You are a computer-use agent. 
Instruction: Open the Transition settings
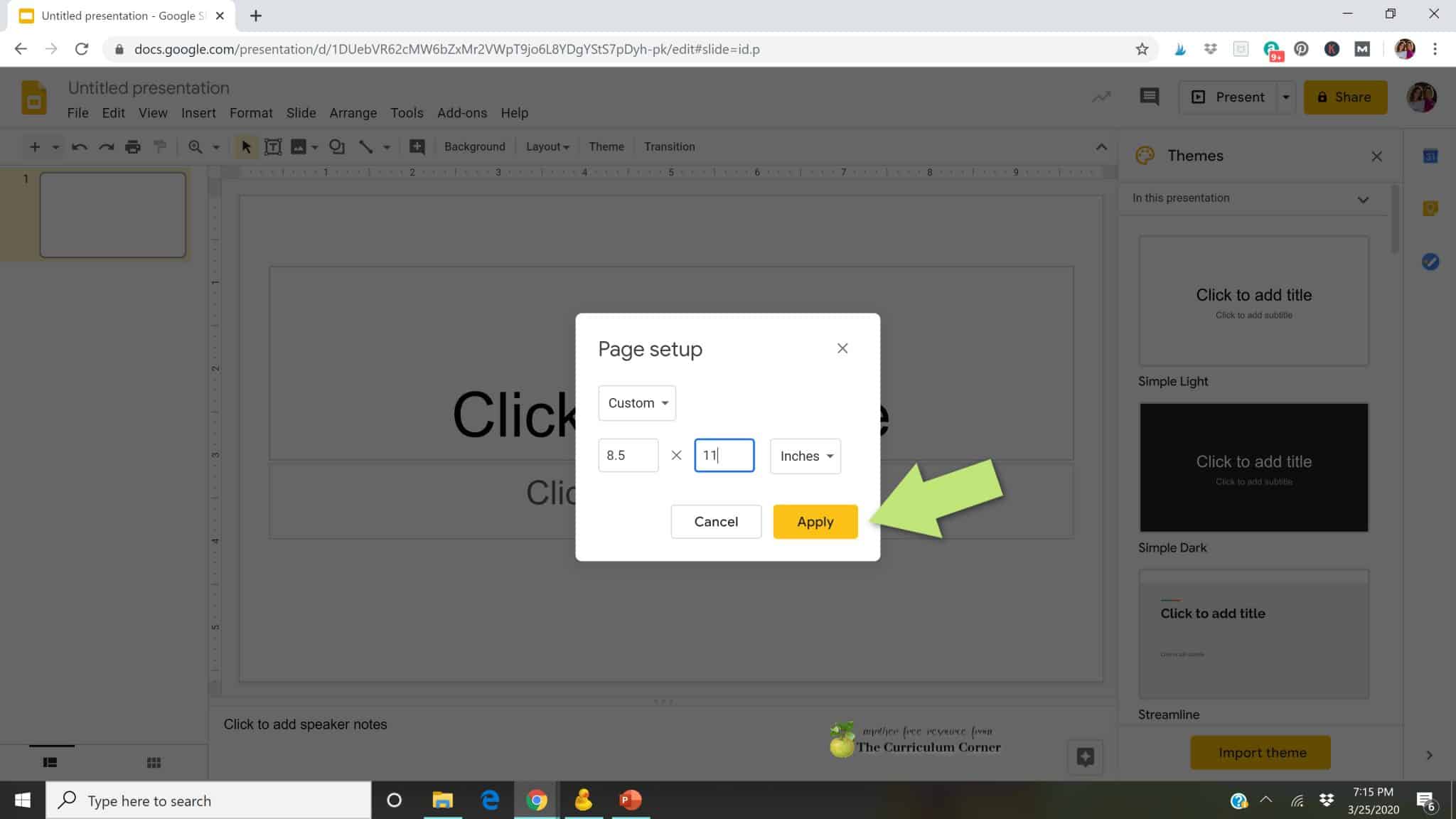pos(669,146)
